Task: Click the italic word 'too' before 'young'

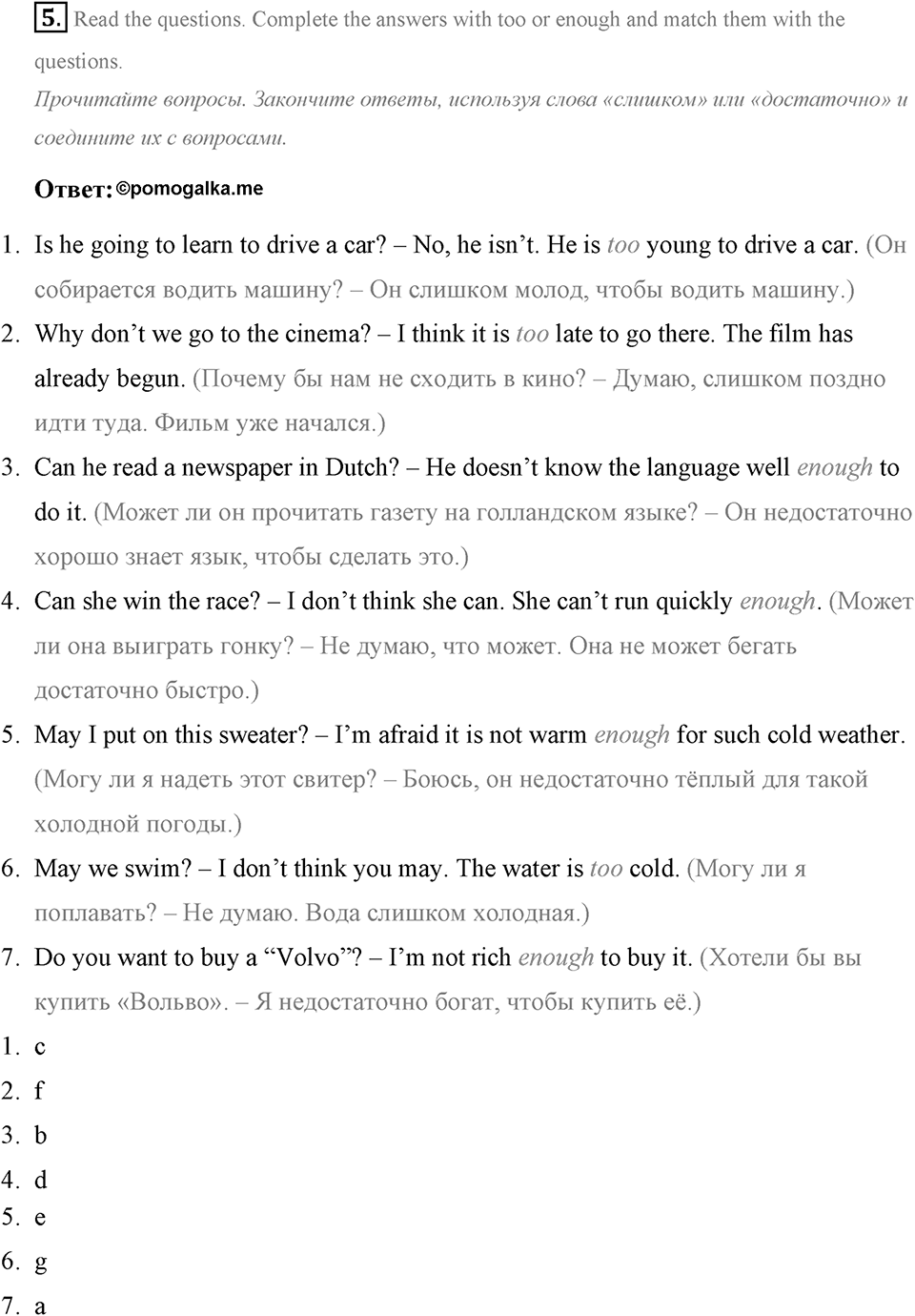Action: point(623,245)
